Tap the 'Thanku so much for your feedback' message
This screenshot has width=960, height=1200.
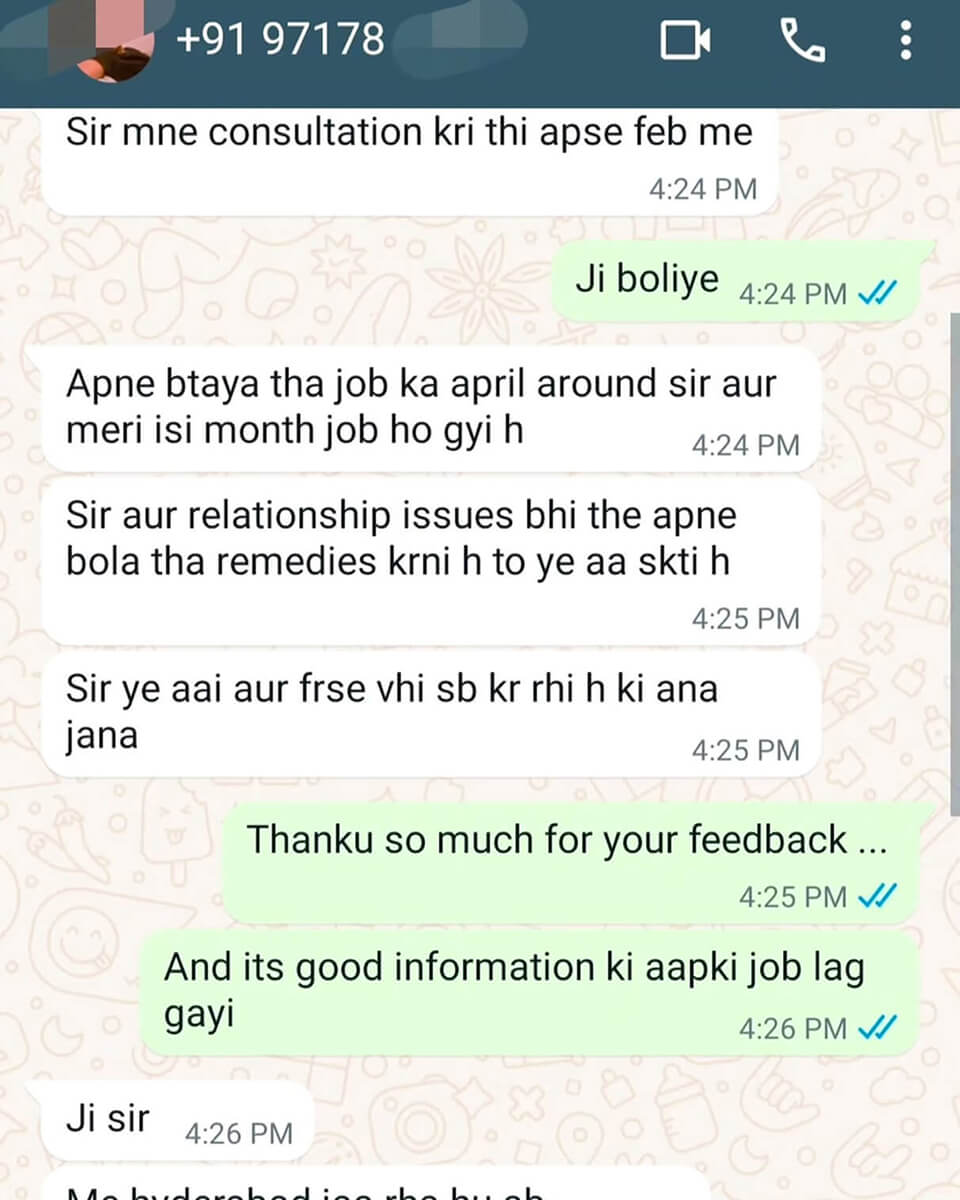(568, 862)
